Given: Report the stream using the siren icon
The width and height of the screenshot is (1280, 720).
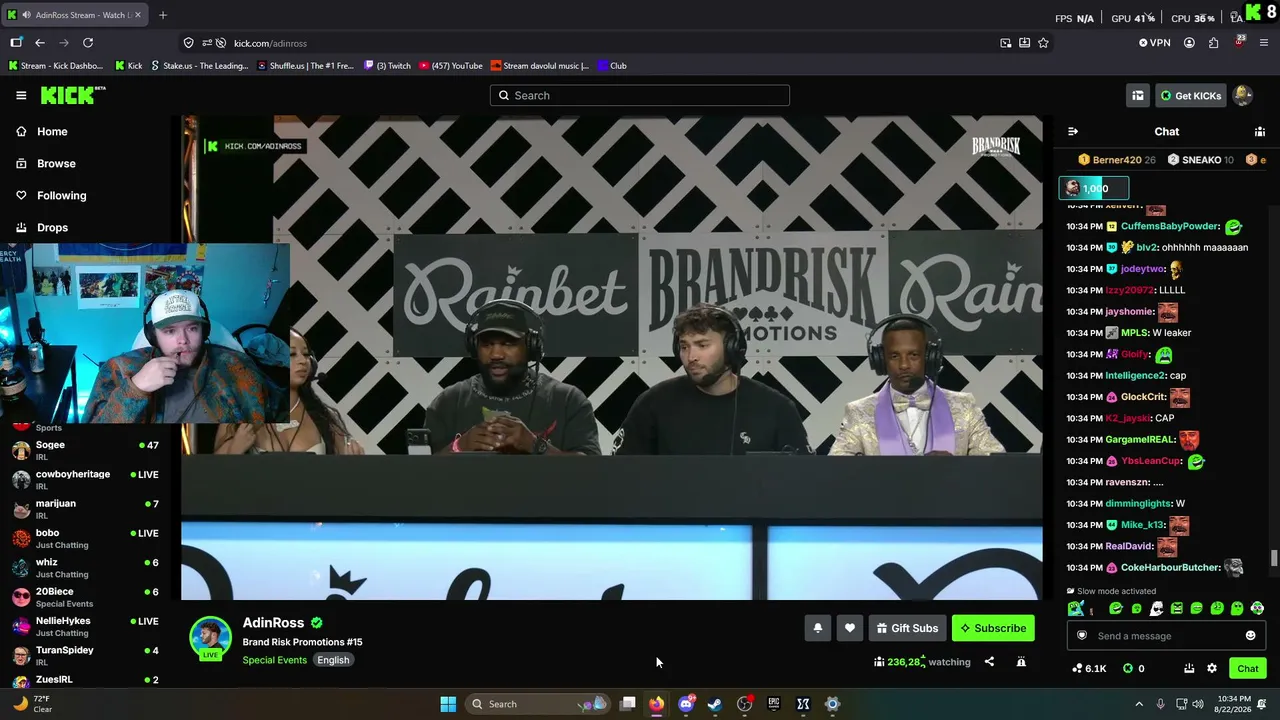Looking at the screenshot, I should (1021, 661).
